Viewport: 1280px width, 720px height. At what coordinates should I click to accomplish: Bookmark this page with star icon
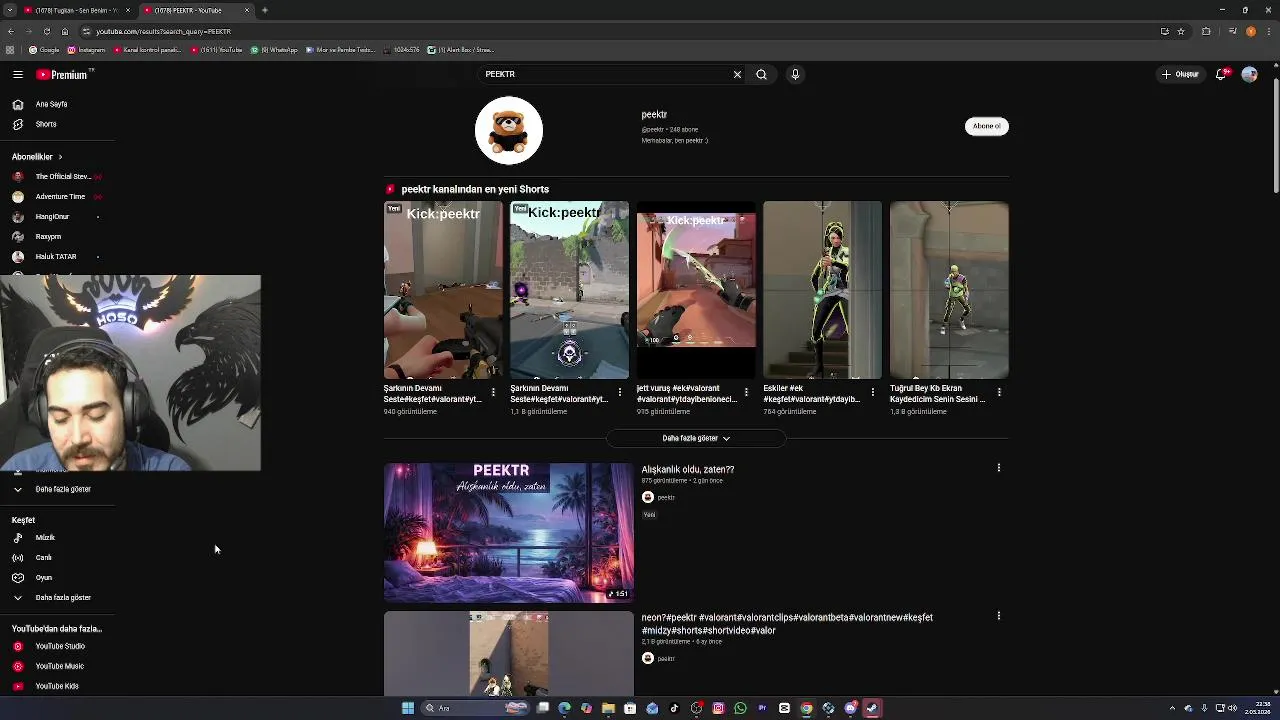point(1181,31)
